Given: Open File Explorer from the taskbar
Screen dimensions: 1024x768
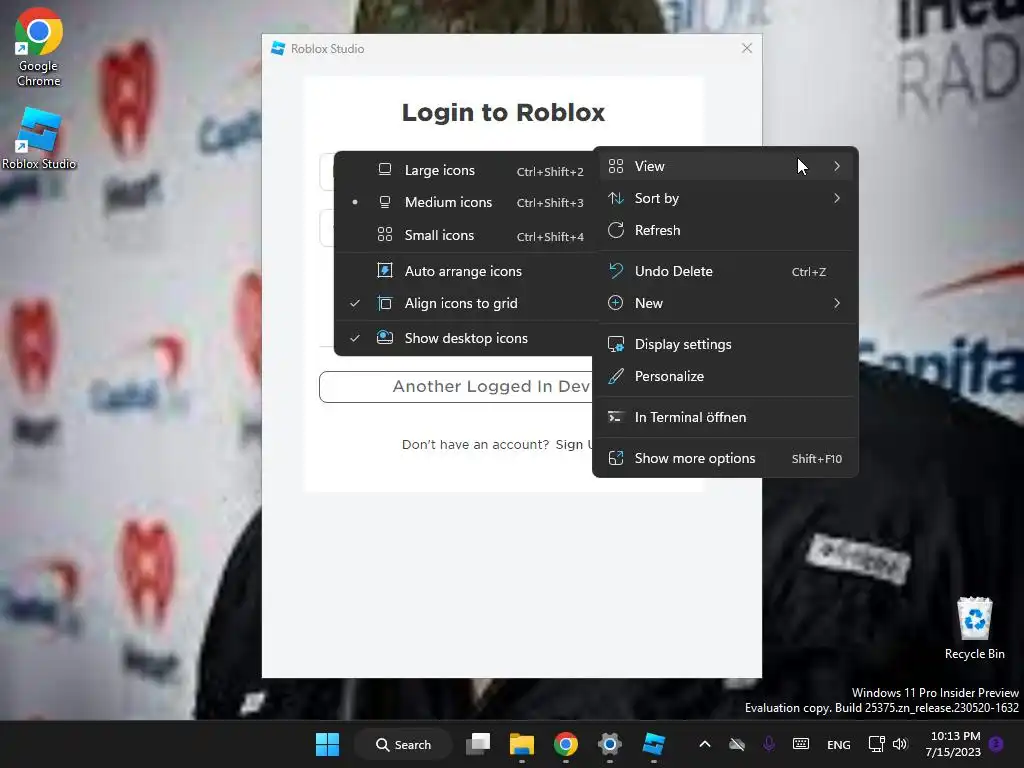Looking at the screenshot, I should 522,744.
